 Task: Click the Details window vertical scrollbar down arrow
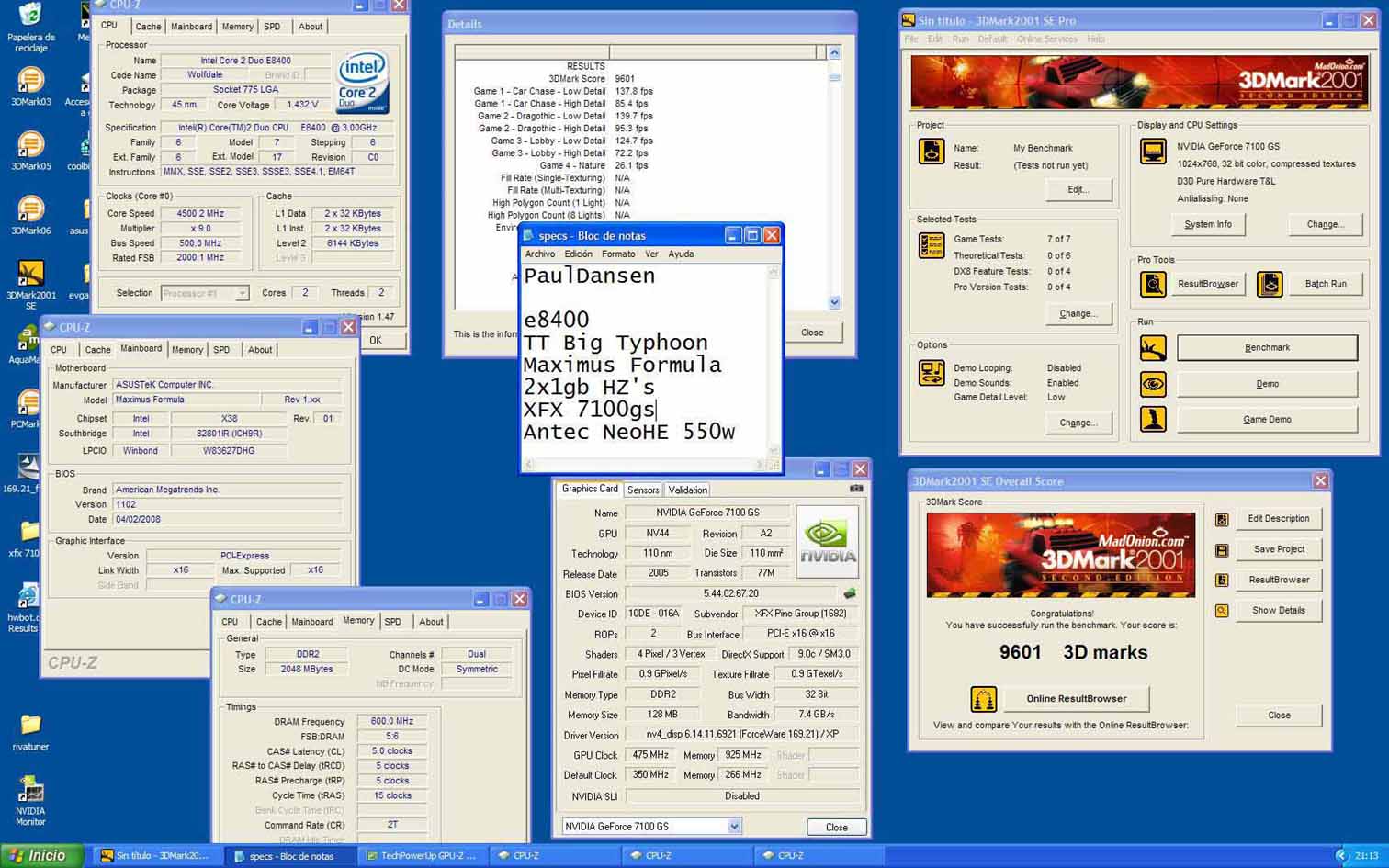(x=834, y=302)
